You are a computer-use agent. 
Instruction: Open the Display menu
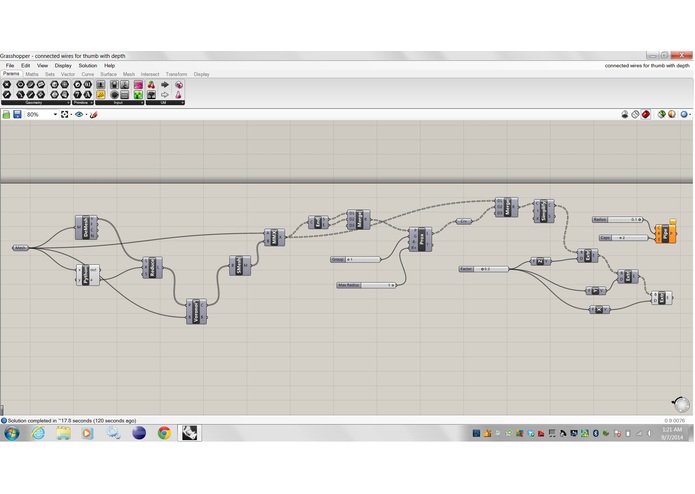(x=63, y=65)
